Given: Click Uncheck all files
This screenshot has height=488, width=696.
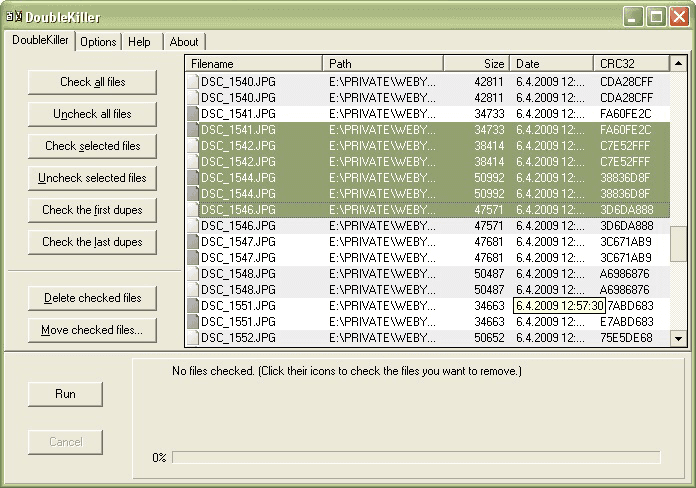Looking at the screenshot, I should [92, 114].
